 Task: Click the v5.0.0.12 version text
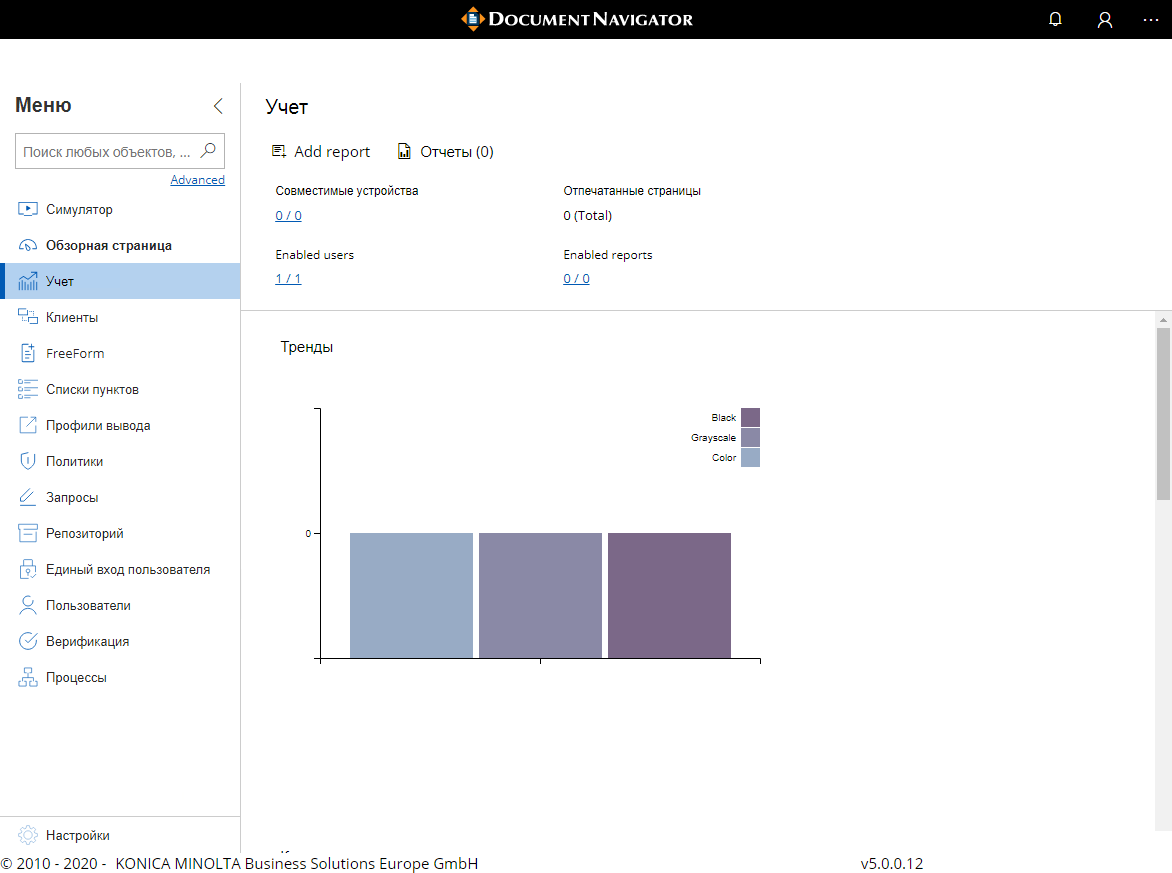(x=892, y=863)
